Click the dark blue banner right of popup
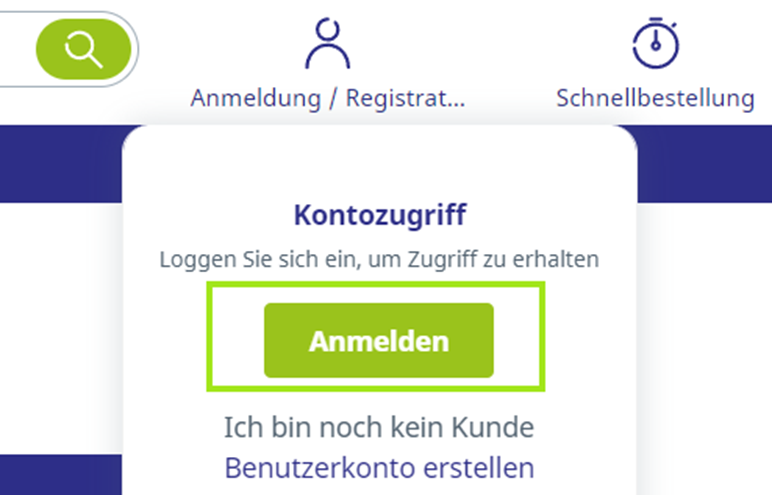This screenshot has width=772, height=495. pyautogui.click(x=705, y=164)
